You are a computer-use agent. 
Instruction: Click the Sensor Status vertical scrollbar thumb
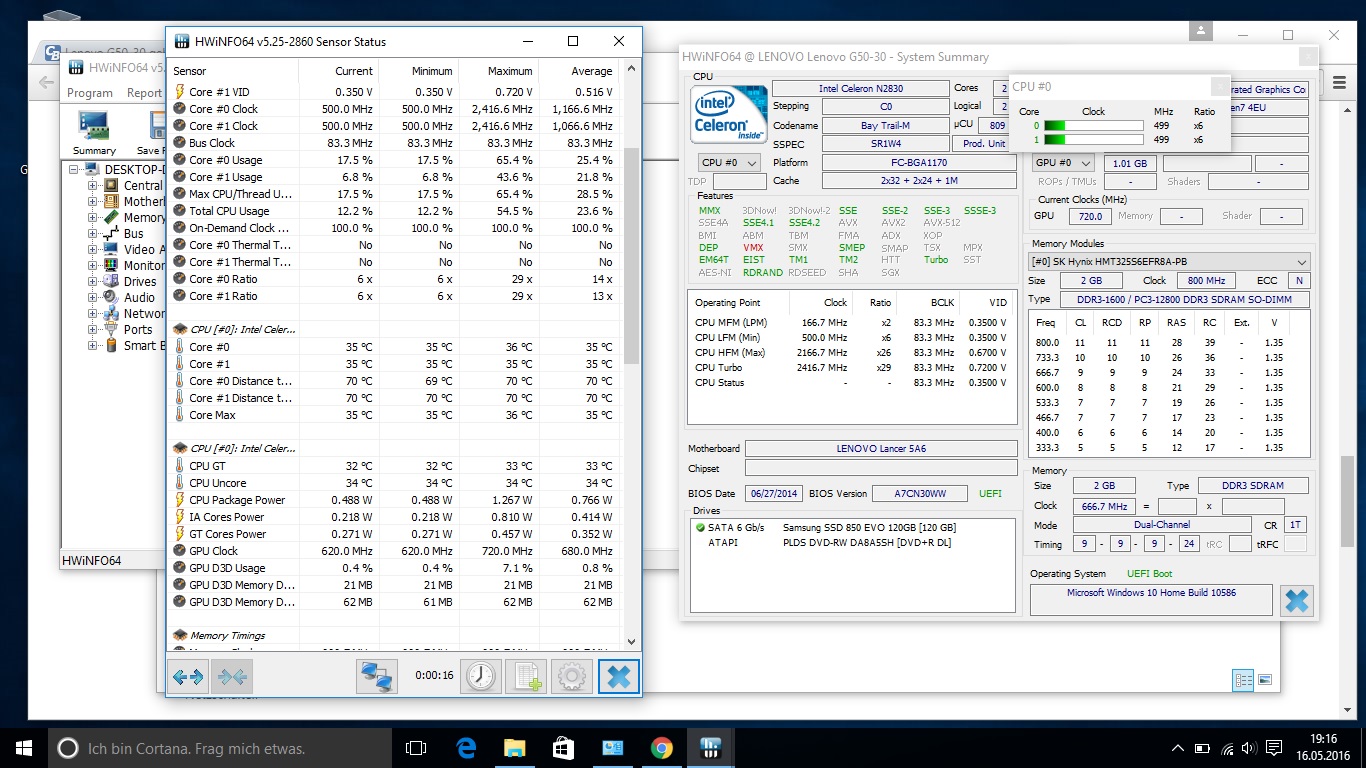coord(631,255)
